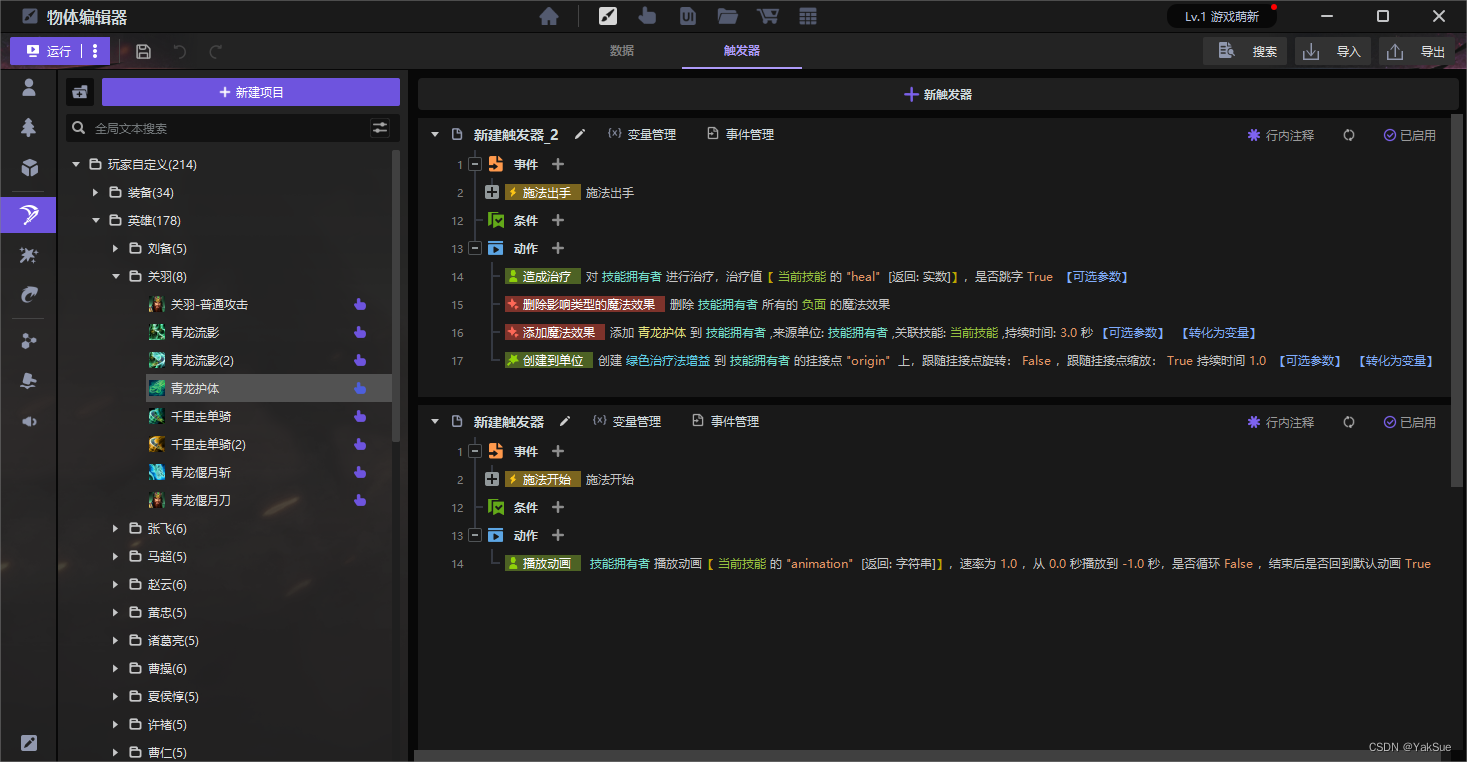The height and width of the screenshot is (762, 1467).
Task: Open 事件管理 for lower 新建触发器
Action: coord(725,421)
